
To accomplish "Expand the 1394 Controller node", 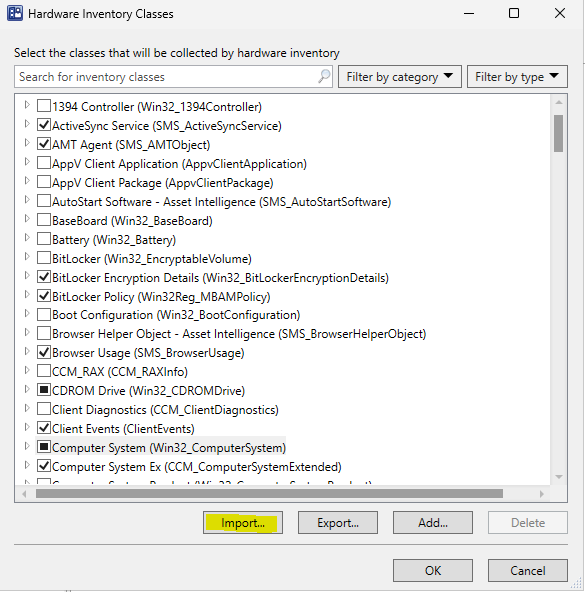I will click(x=27, y=105).
